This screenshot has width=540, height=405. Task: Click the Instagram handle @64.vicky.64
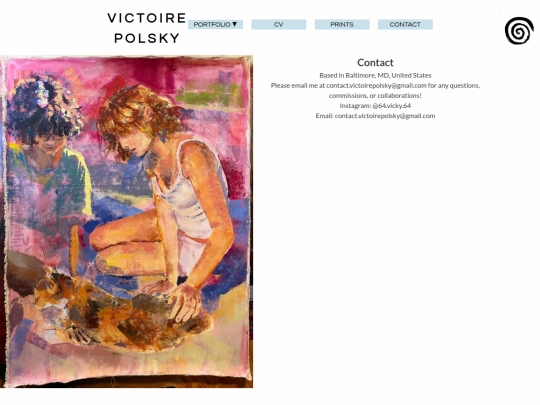tap(392, 105)
